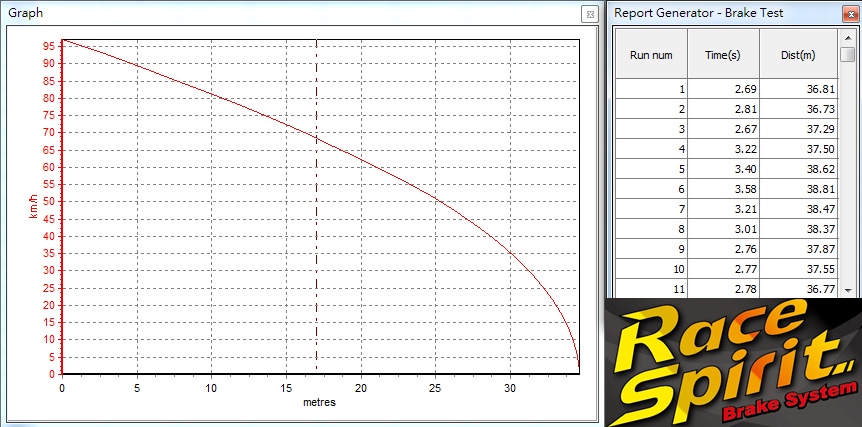Select time cell 3.22
862x427 pixels.
coord(723,149)
